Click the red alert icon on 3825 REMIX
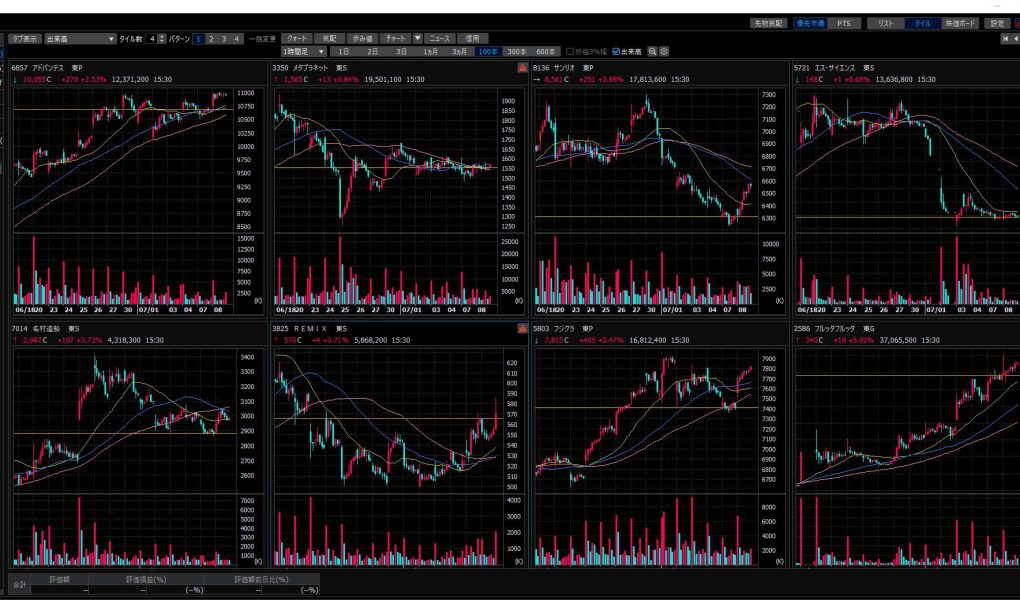 [x=522, y=328]
